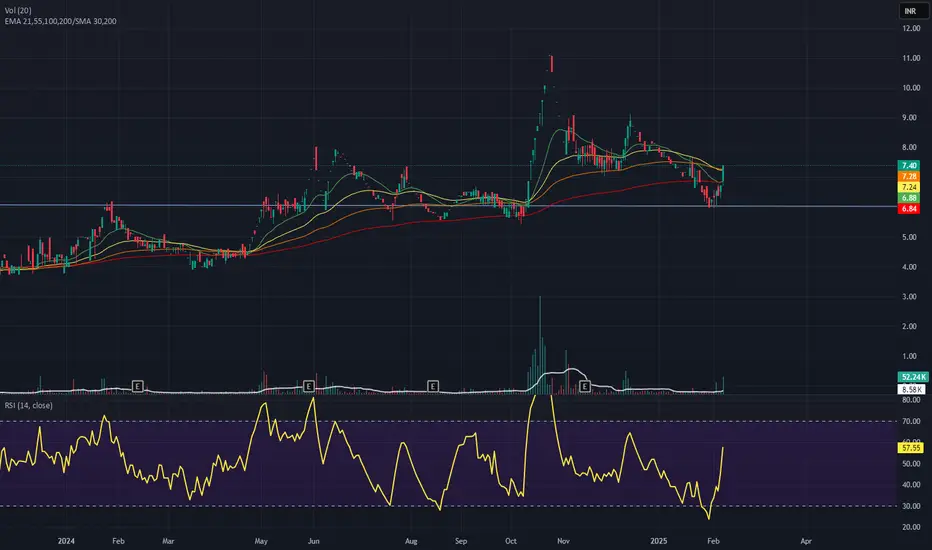Click the Feb label right after 2024

(x=118, y=541)
